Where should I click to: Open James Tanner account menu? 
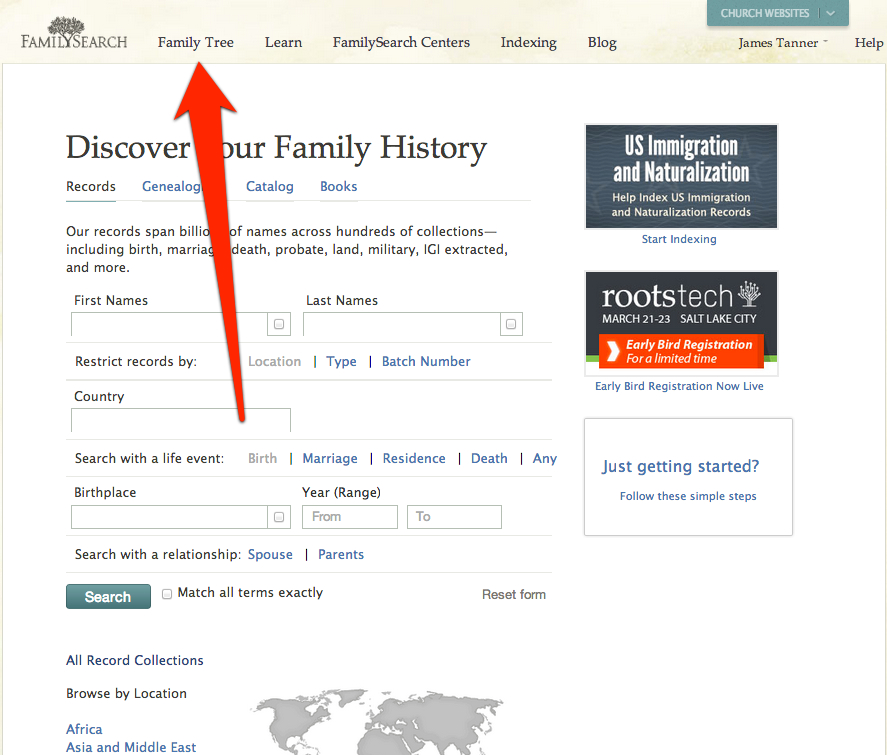(x=783, y=43)
